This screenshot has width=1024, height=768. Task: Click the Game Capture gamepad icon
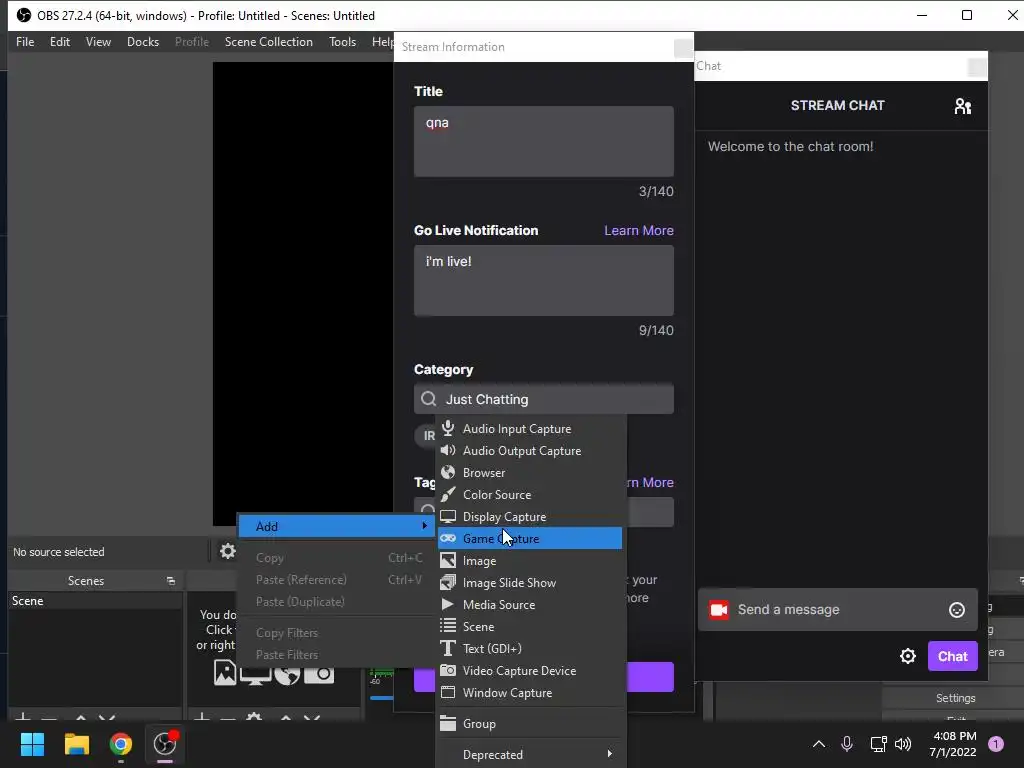tap(448, 538)
